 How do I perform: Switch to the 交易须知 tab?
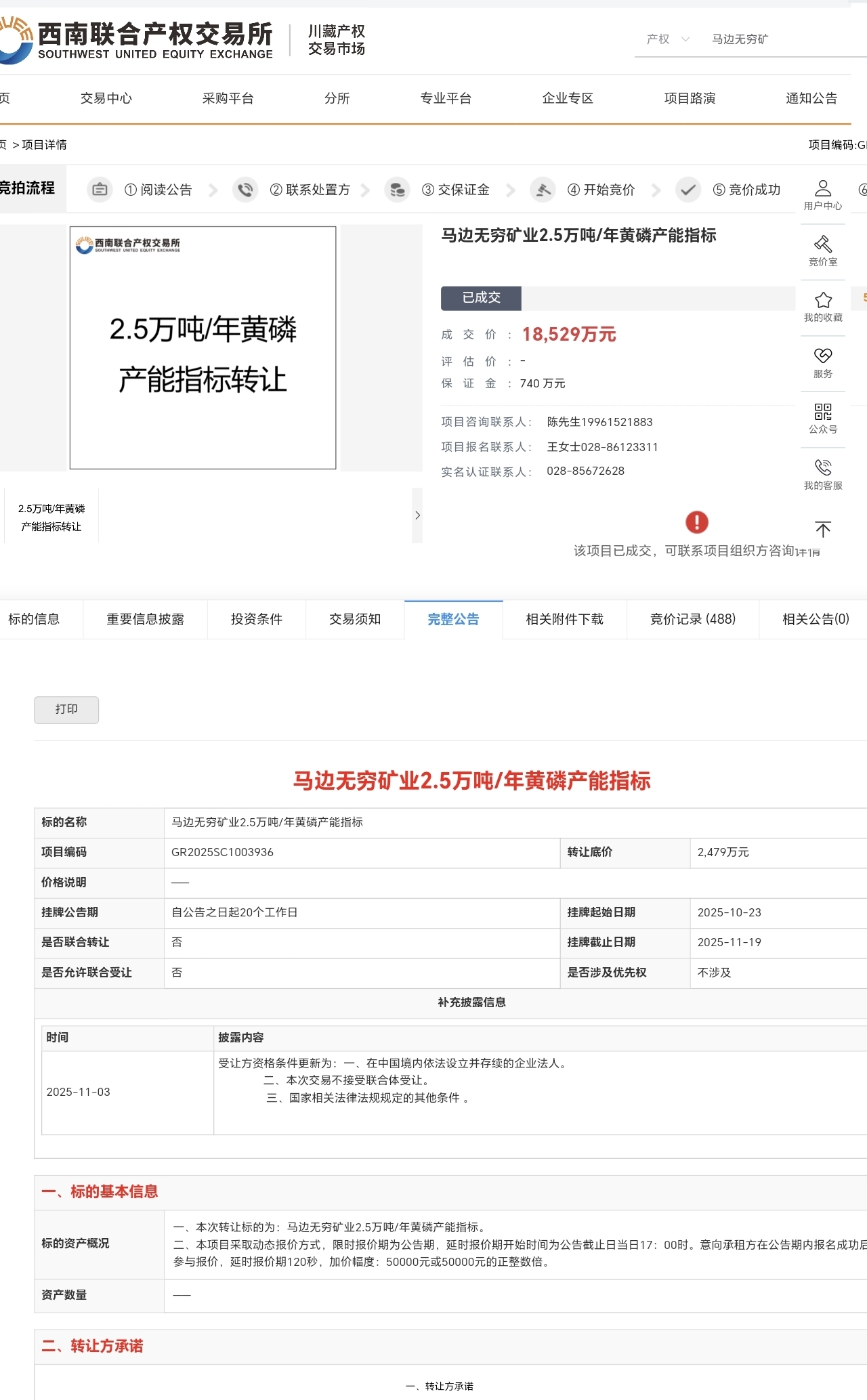[x=355, y=619]
